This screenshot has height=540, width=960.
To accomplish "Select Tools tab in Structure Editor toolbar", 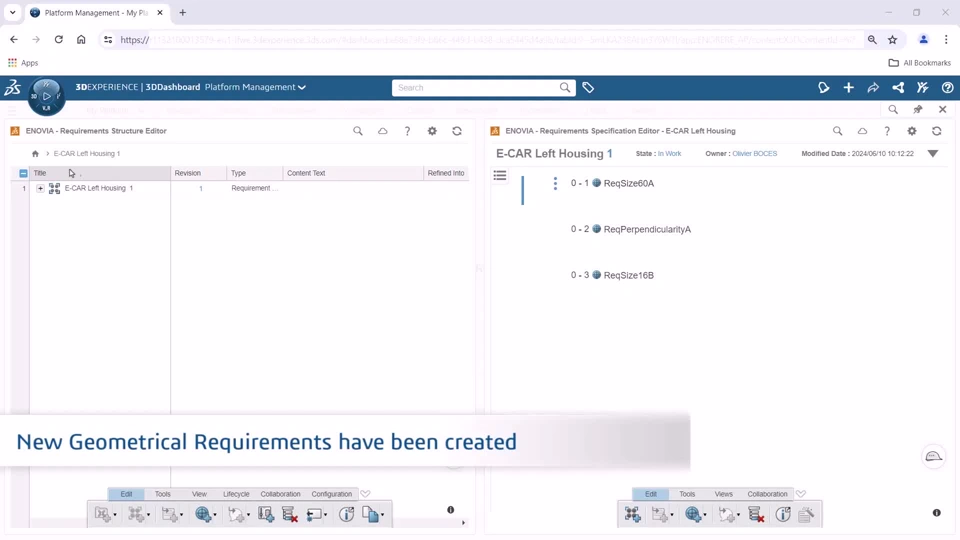I will [162, 494].
